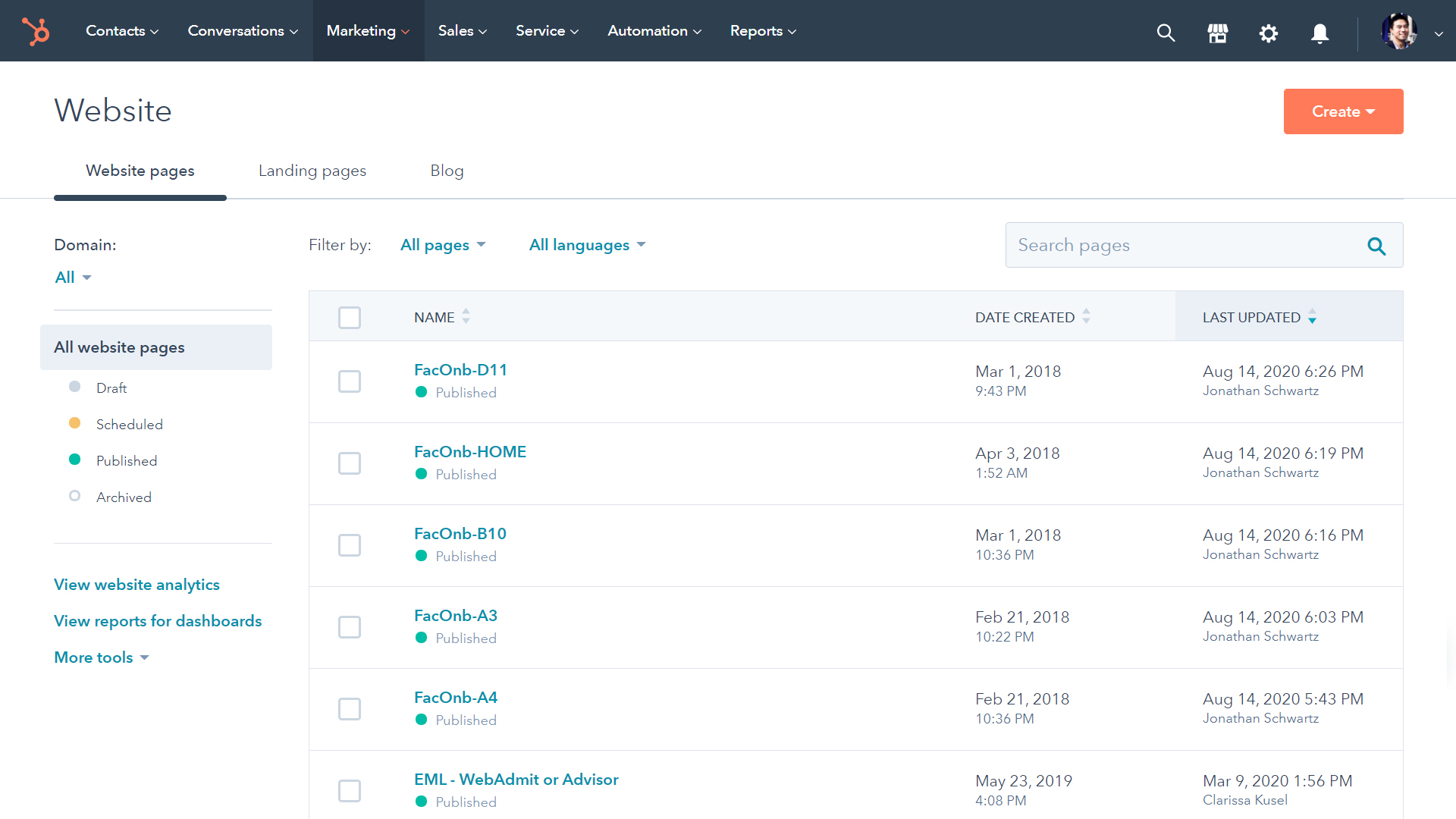Expand the Sales menu
The image size is (1456, 819).
[x=463, y=31]
